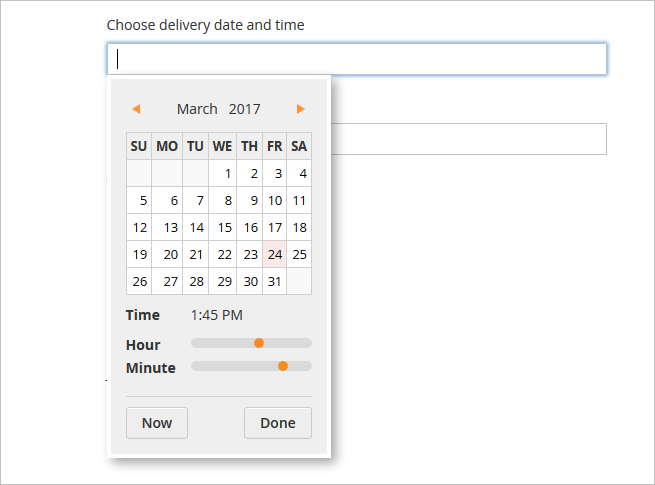Focus the delivery date and time field
Image resolution: width=655 pixels, height=485 pixels.
(357, 59)
